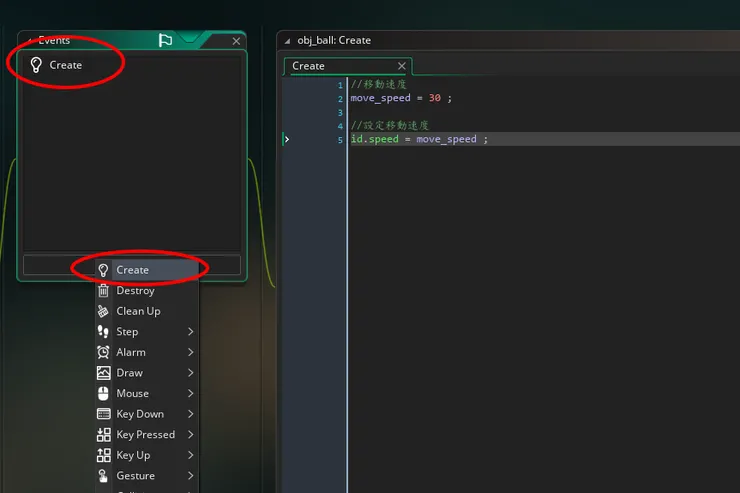740x493 pixels.
Task: Expand the Gesture submenu chevron
Action: pos(191,476)
